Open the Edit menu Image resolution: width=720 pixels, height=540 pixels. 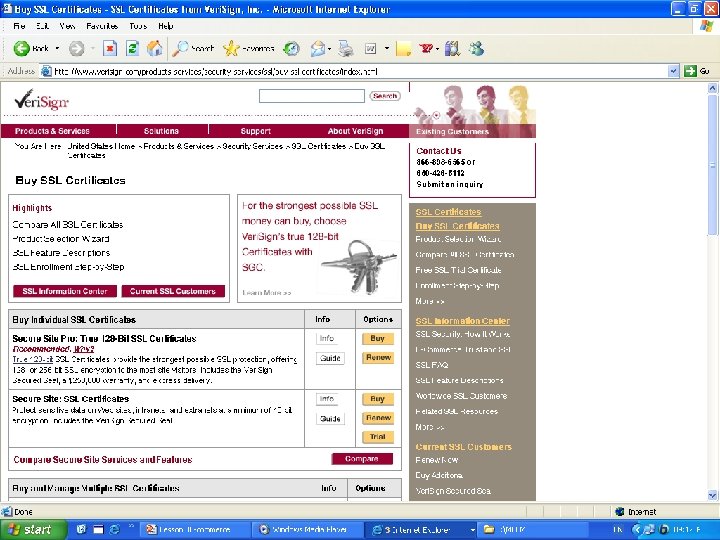pos(42,26)
